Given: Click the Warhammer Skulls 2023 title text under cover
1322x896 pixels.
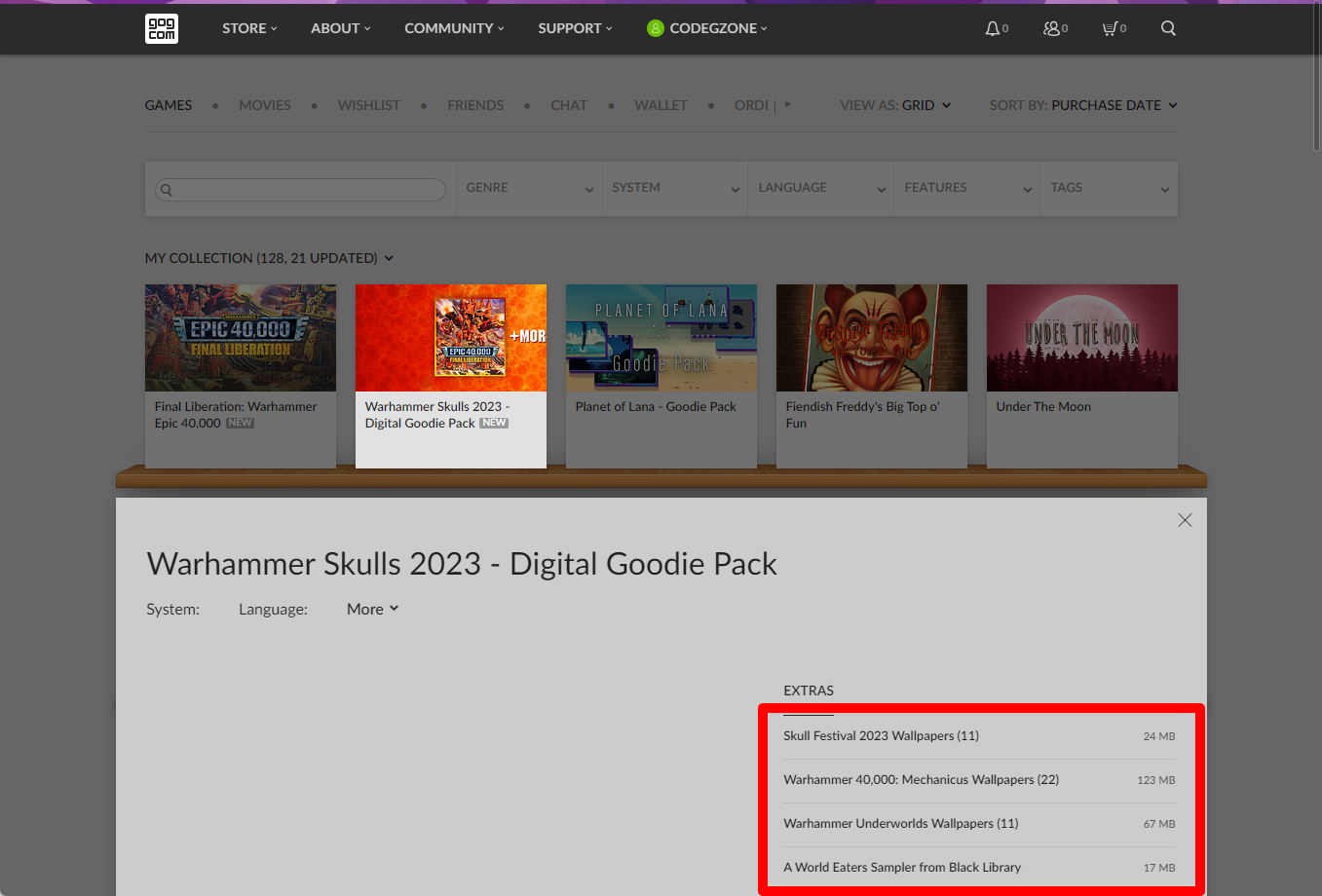Looking at the screenshot, I should [x=437, y=415].
